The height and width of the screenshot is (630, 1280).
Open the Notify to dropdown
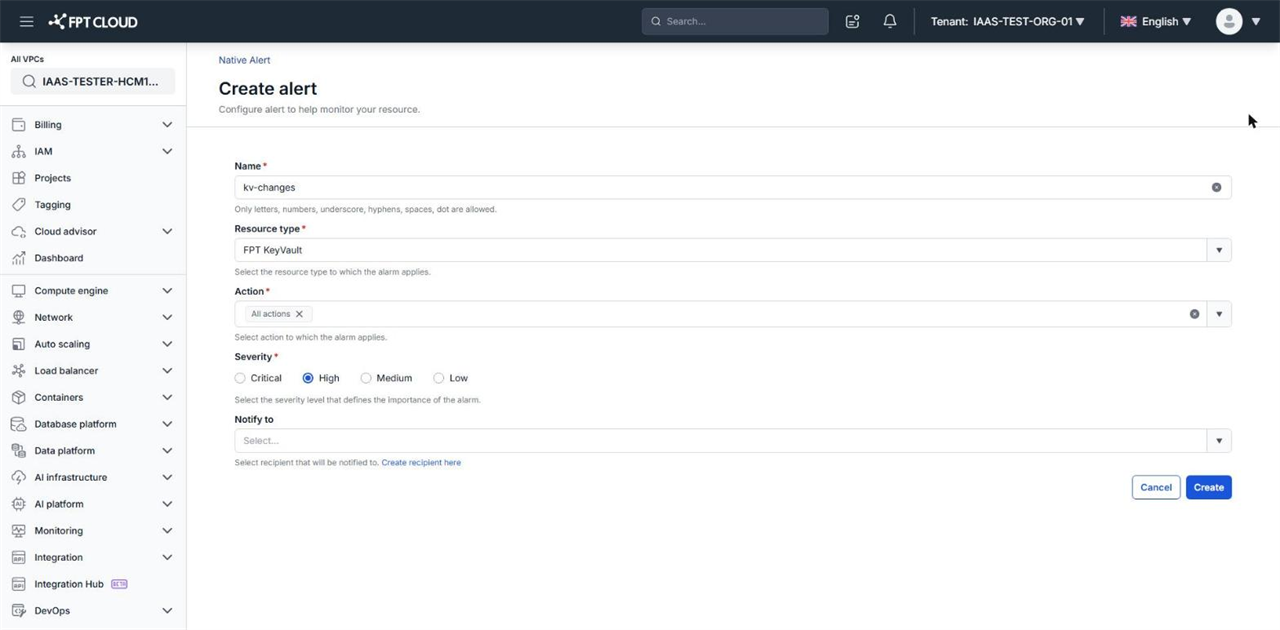click(733, 441)
